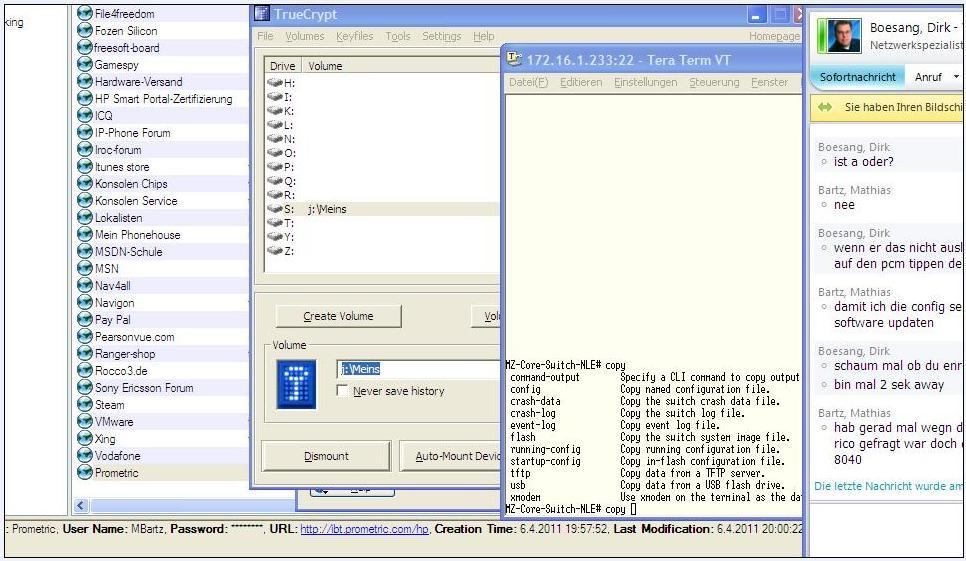The width and height of the screenshot is (966, 561).
Task: Click Dirk Boesang's contact photo
Action: pos(843,36)
